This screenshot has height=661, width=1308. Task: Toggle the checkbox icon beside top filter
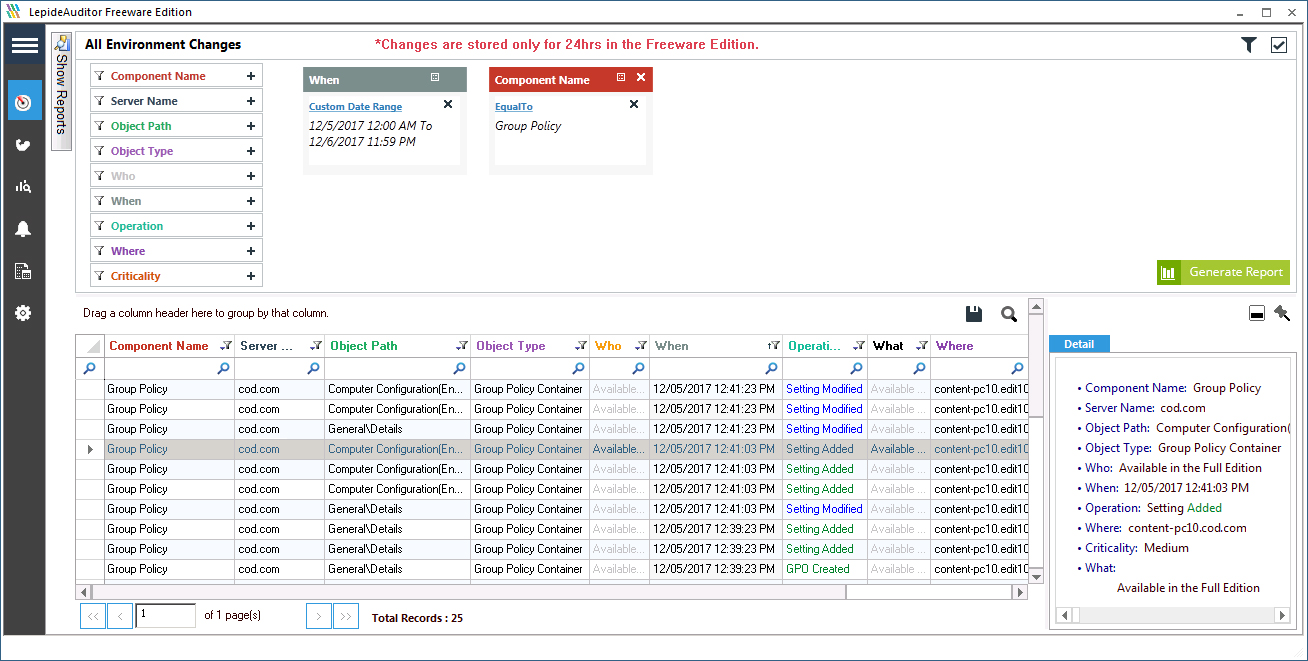[1279, 45]
